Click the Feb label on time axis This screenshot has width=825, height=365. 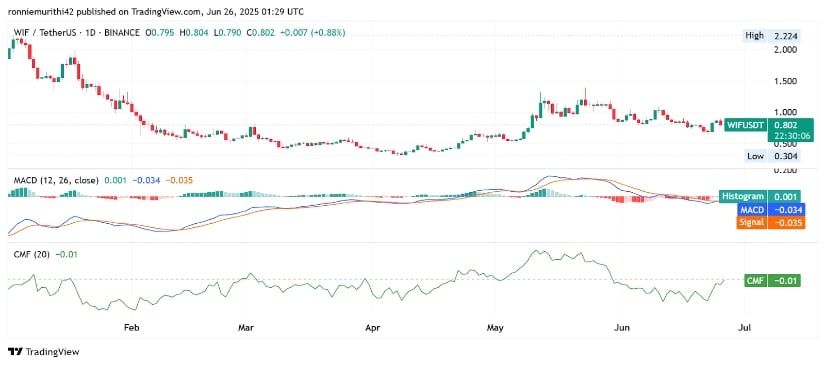pyautogui.click(x=132, y=328)
